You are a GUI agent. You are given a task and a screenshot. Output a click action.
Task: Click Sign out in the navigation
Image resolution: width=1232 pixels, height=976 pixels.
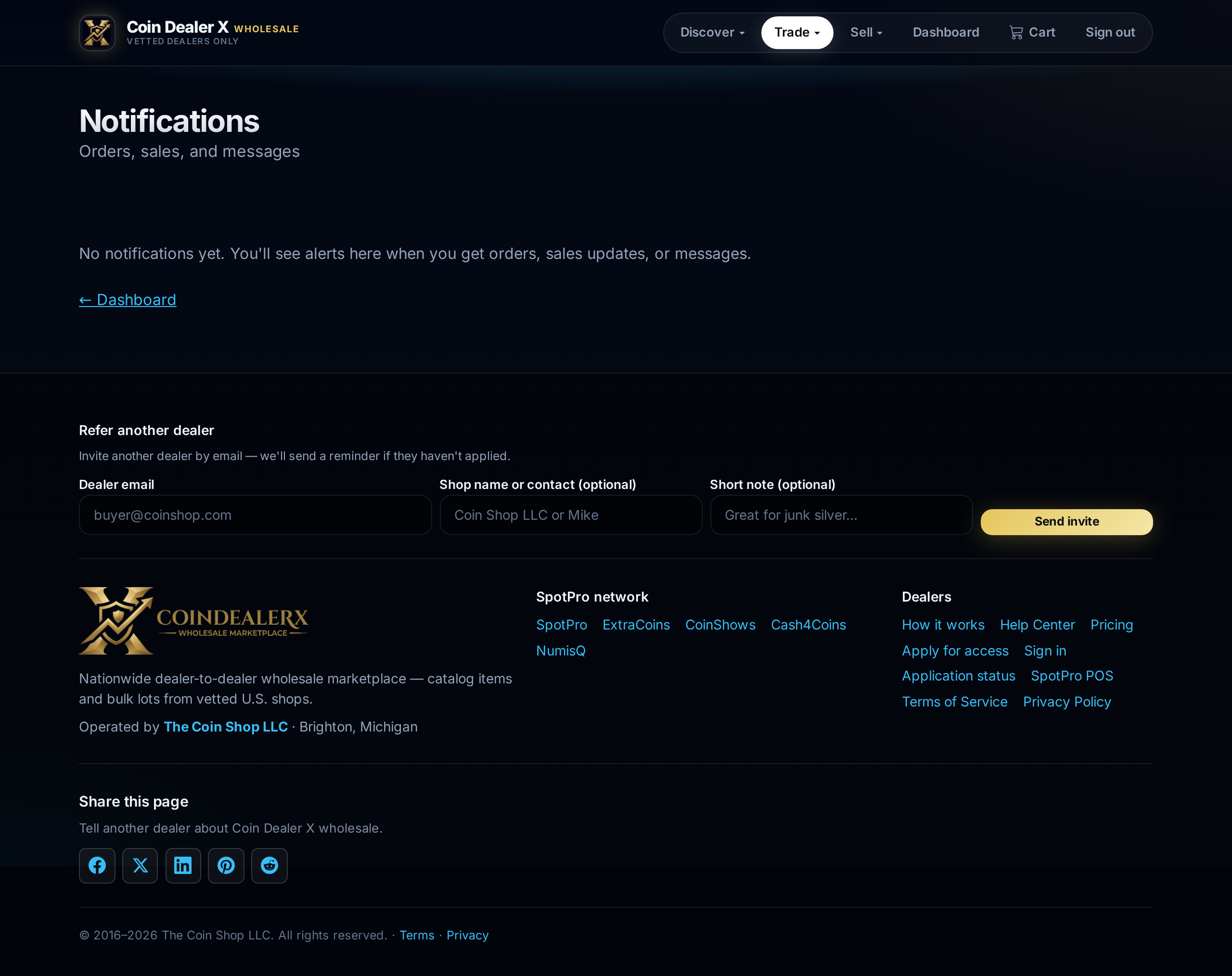coord(1110,33)
